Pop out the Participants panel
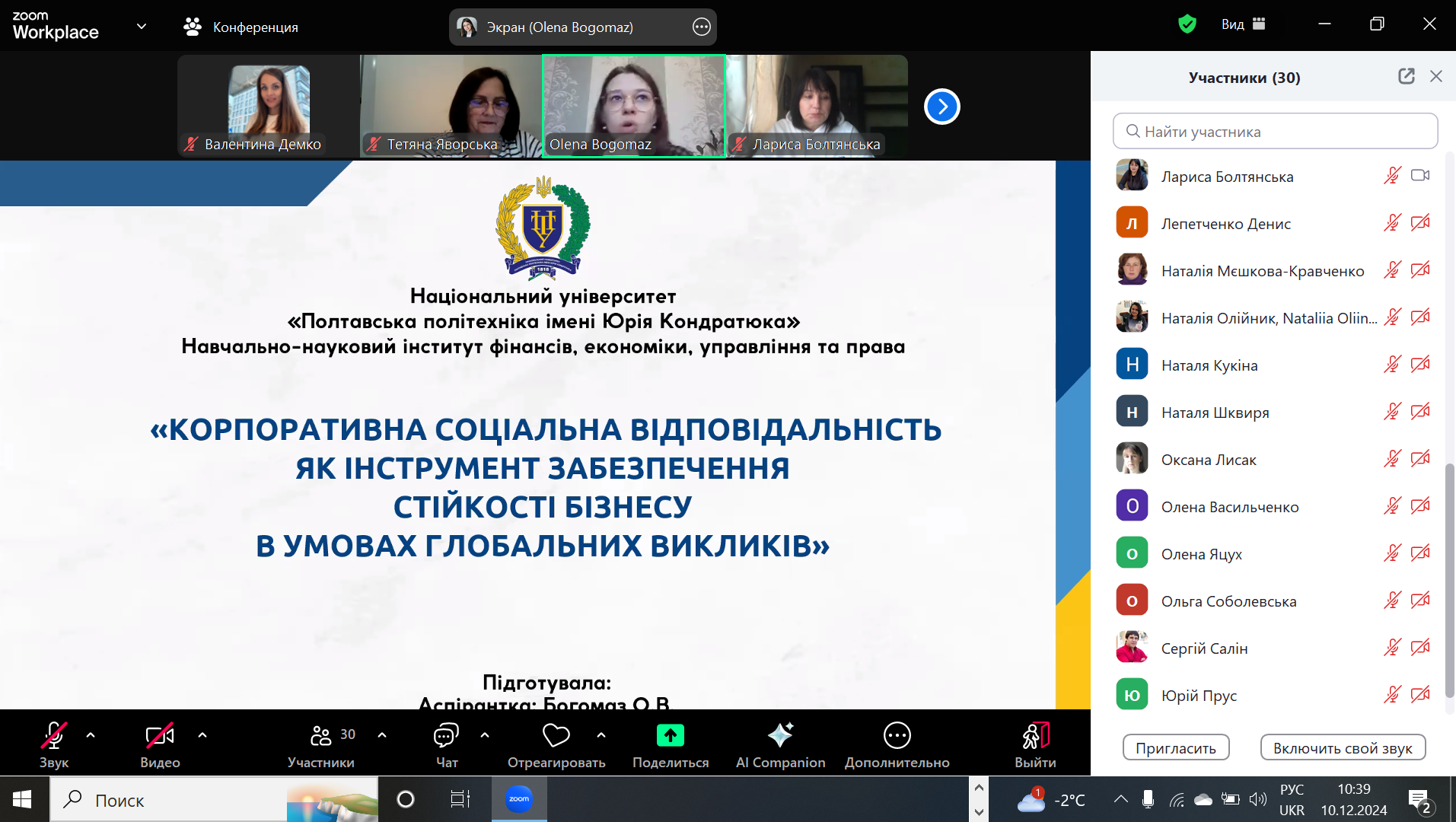 click(1406, 76)
